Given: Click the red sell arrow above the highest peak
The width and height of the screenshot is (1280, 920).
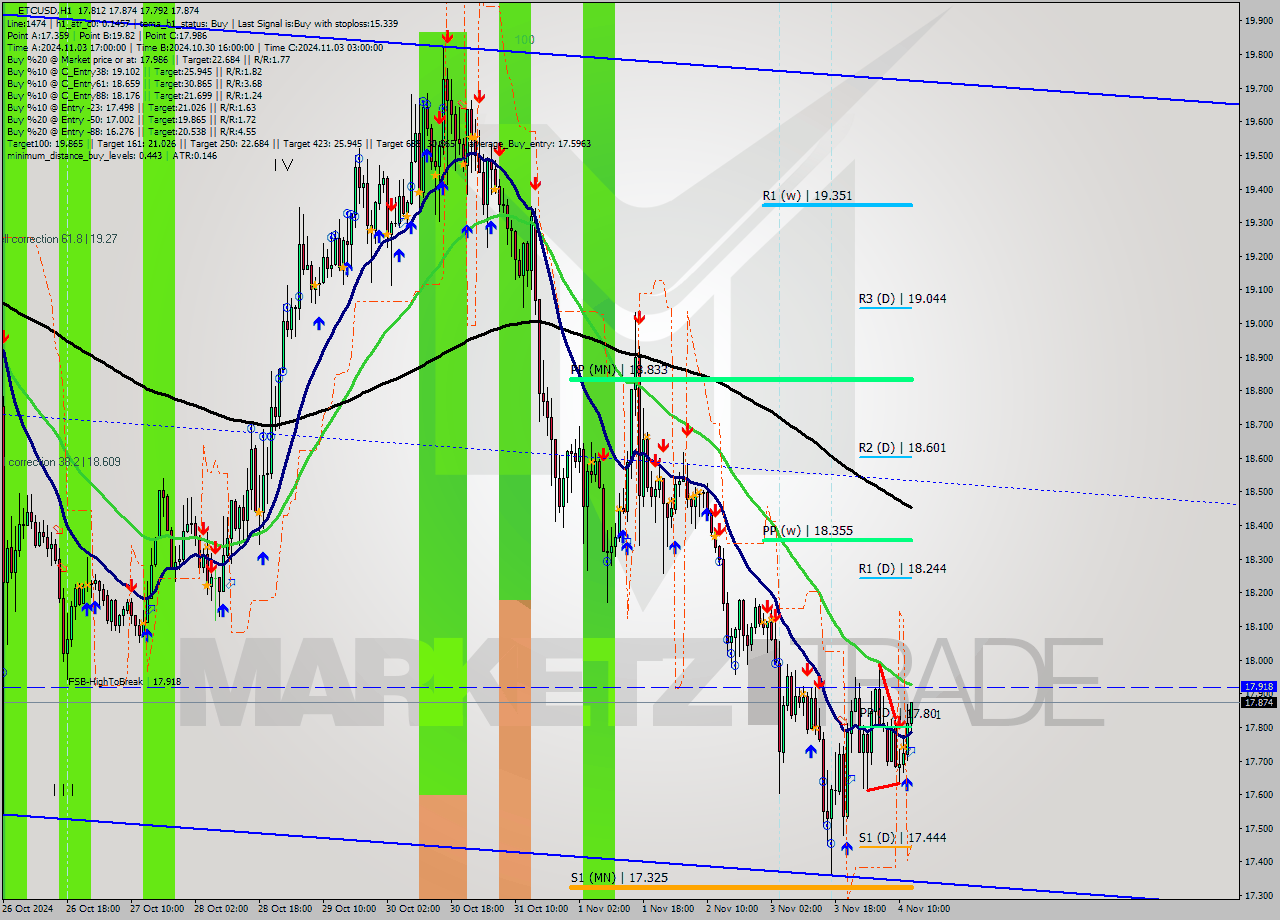Looking at the screenshot, I should (447, 37).
